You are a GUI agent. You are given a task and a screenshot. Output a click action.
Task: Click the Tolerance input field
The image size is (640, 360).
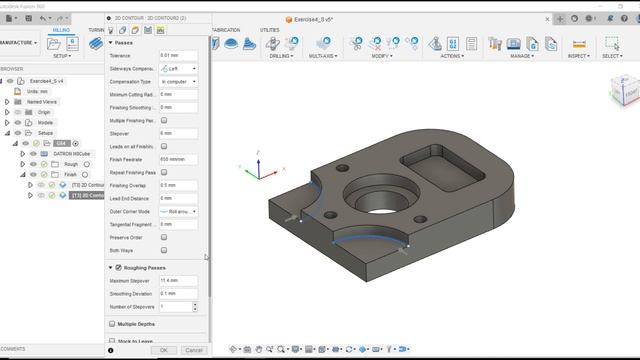[178, 56]
